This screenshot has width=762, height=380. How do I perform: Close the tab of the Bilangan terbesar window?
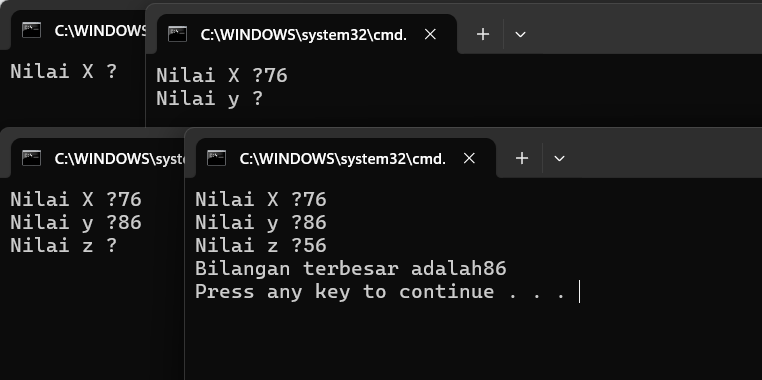click(x=469, y=158)
